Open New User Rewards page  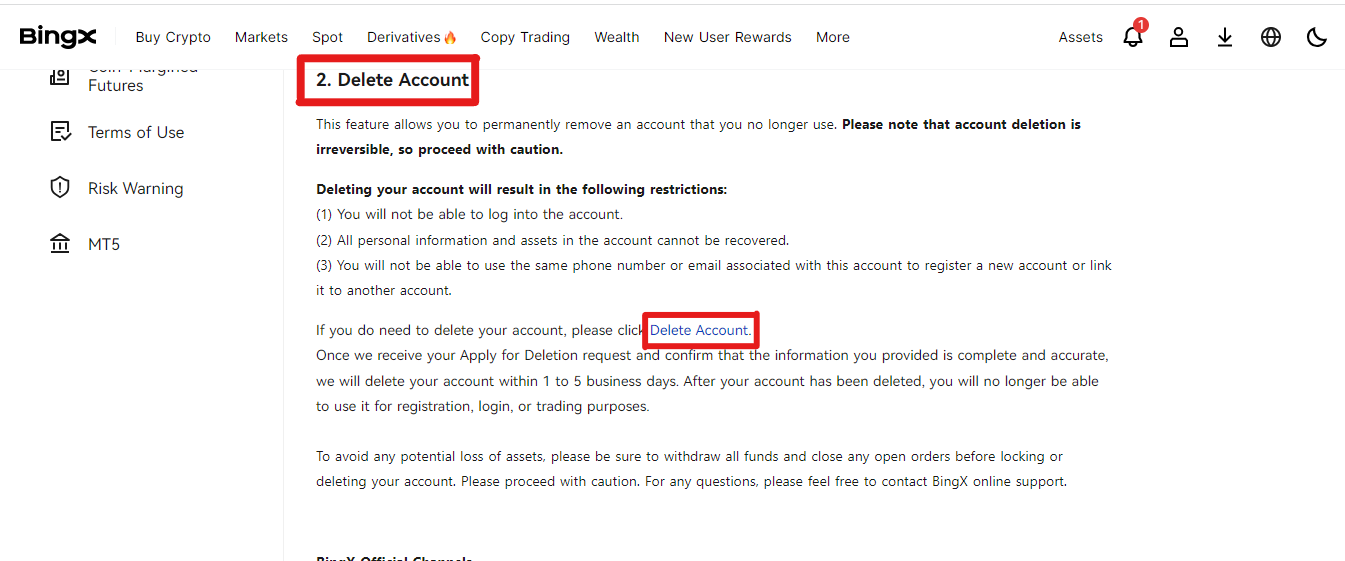pyautogui.click(x=727, y=37)
